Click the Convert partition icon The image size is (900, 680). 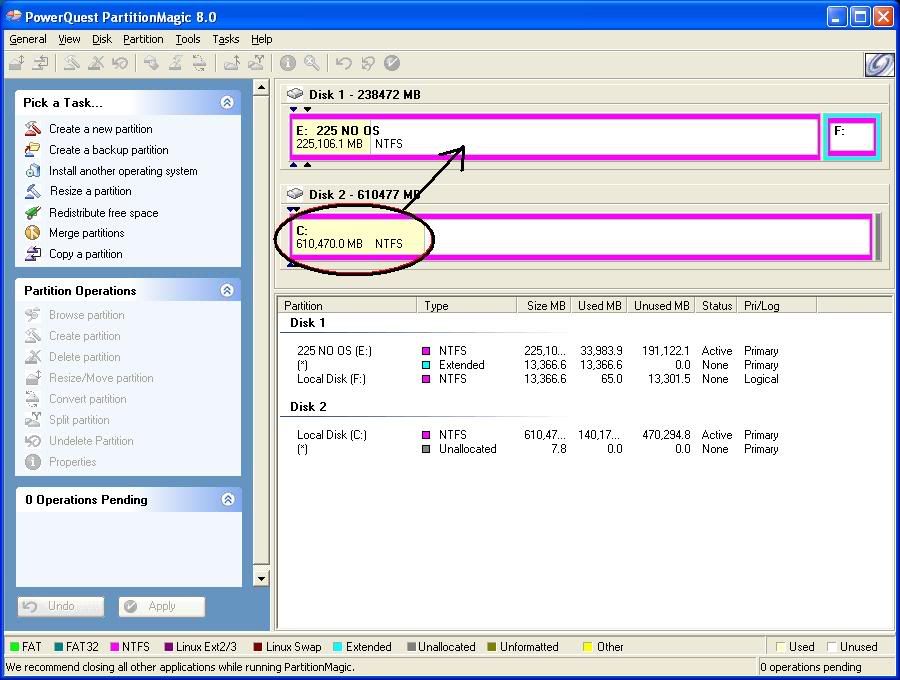[x=33, y=398]
